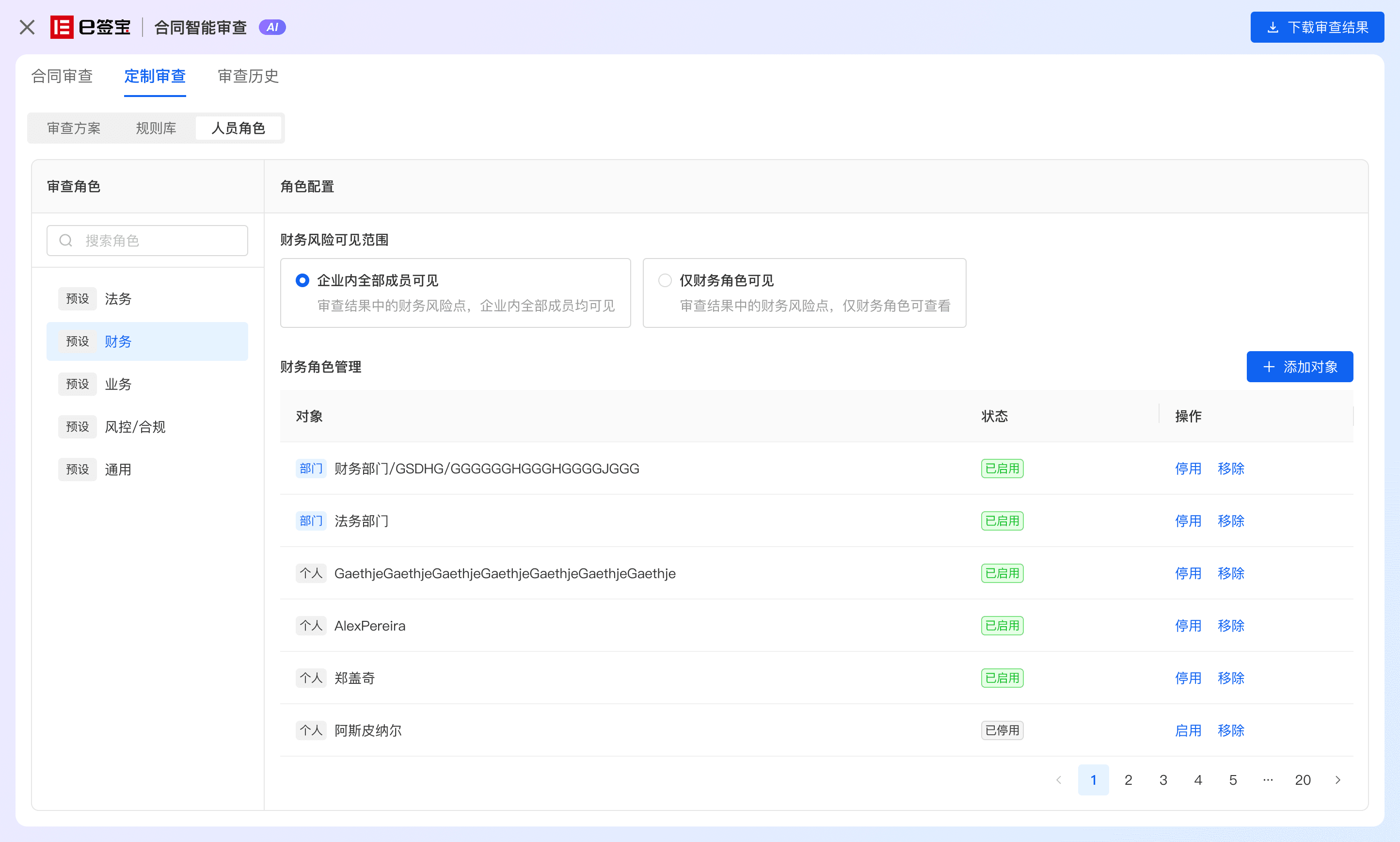Go to pagination page 3
Screen dimensions: 1400x842
[x=1163, y=780]
